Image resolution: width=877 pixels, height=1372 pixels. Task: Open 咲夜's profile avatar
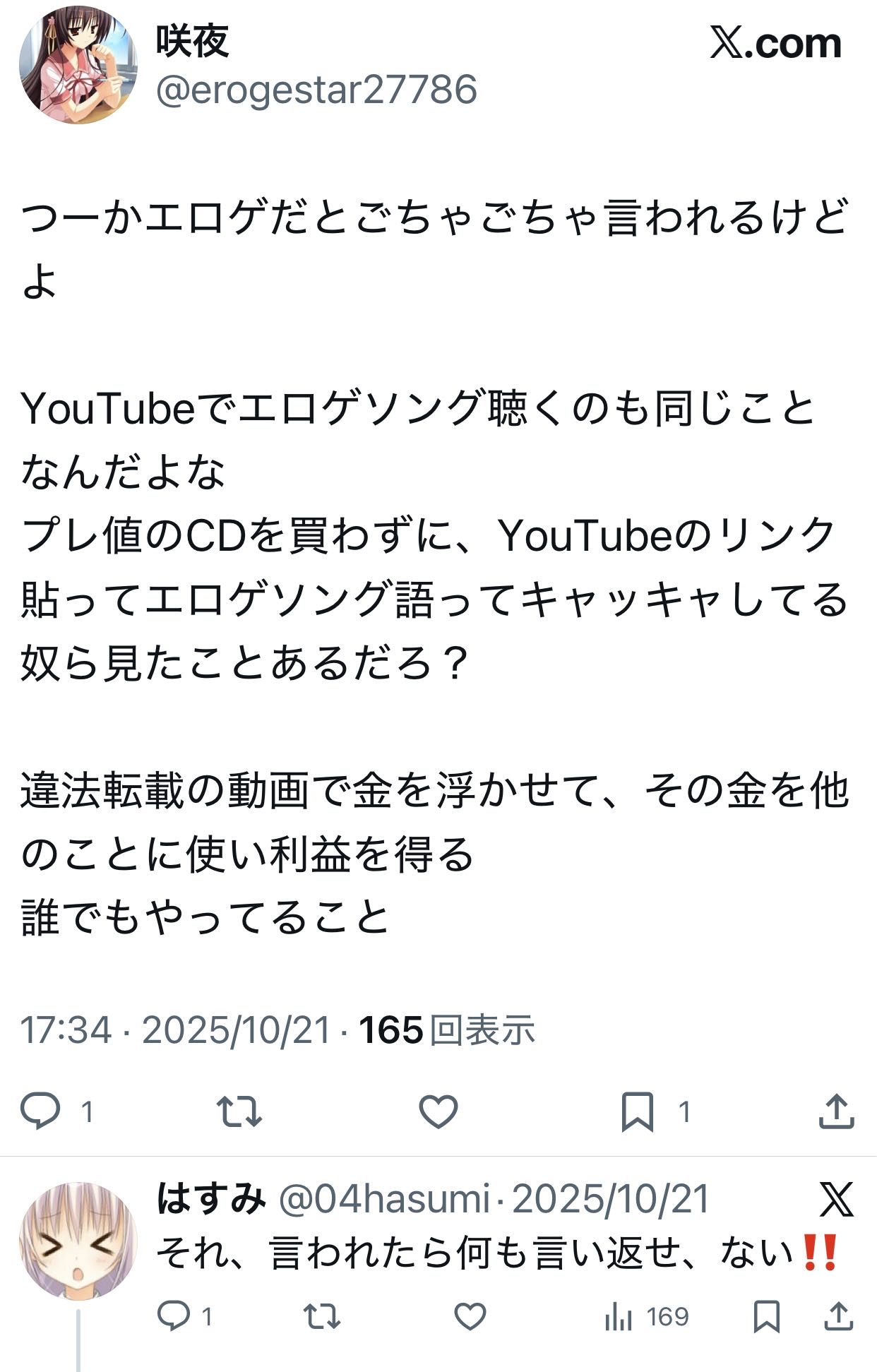pos(78,65)
